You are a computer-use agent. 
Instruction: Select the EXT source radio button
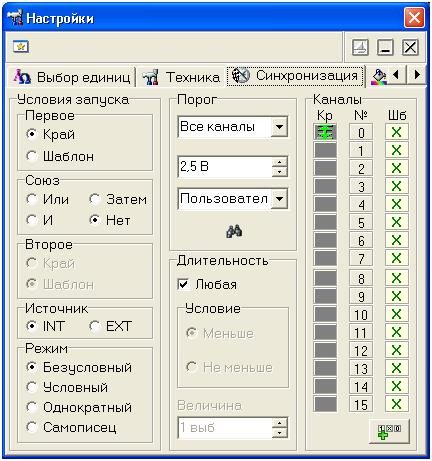pos(111,326)
